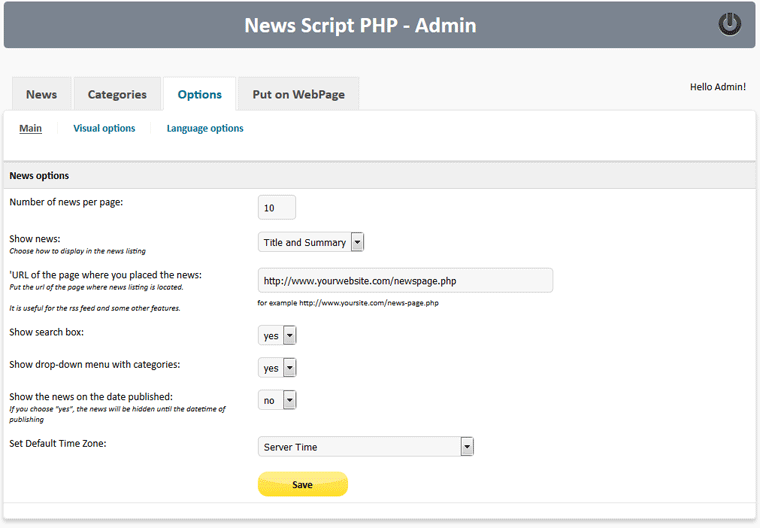Screen dimensions: 760x528
Task: Click the Hello Admin! greeting text
Action: tap(718, 87)
